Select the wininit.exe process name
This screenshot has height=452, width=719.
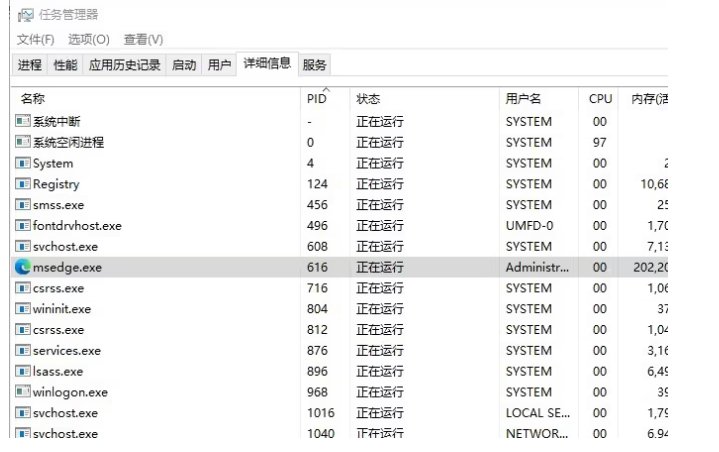coord(61,309)
